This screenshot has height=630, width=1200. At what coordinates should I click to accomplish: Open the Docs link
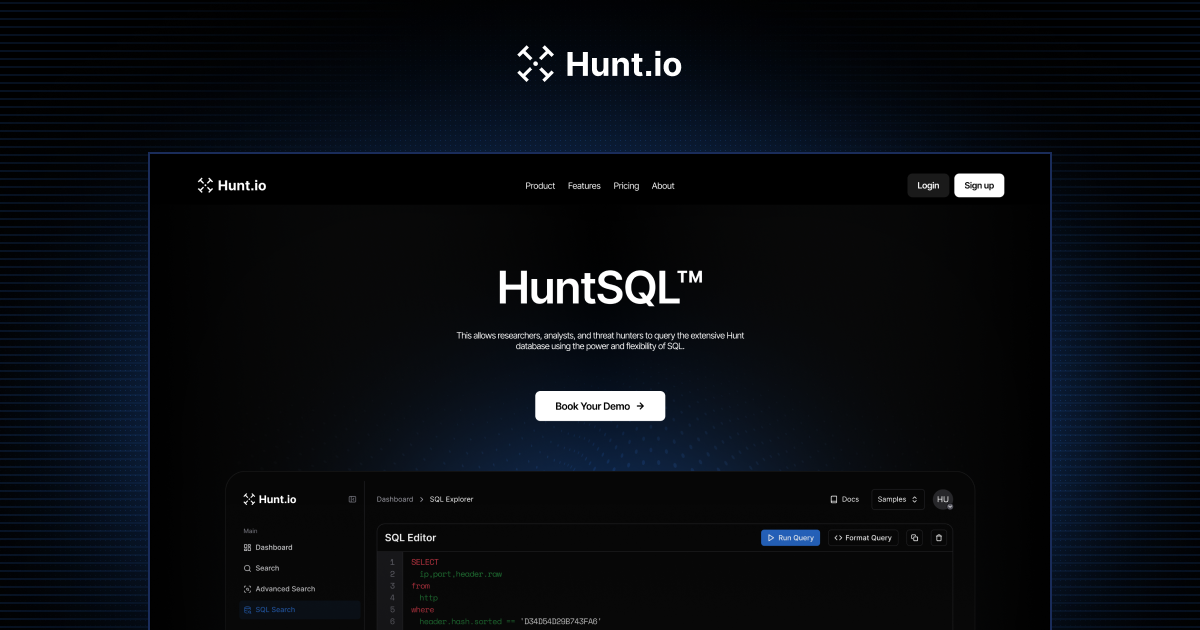point(844,499)
